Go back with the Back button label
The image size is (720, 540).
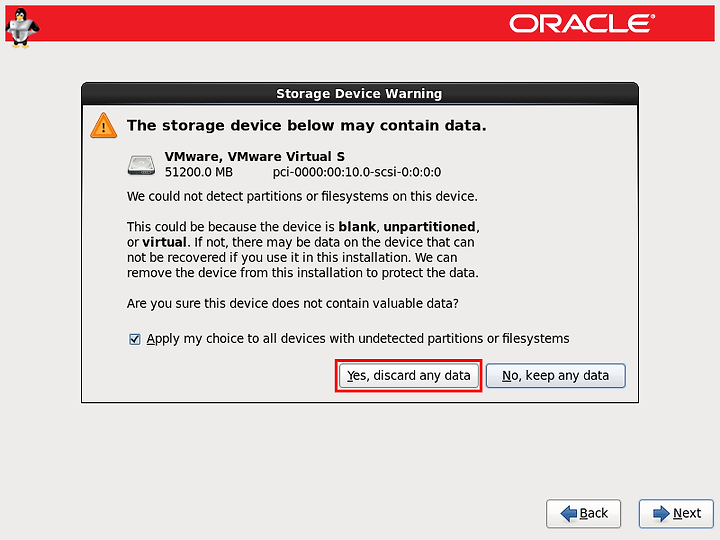click(593, 513)
